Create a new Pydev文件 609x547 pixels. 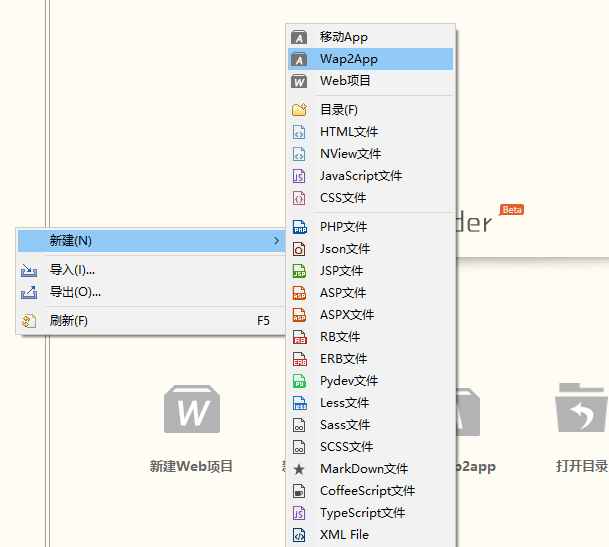click(x=371, y=381)
